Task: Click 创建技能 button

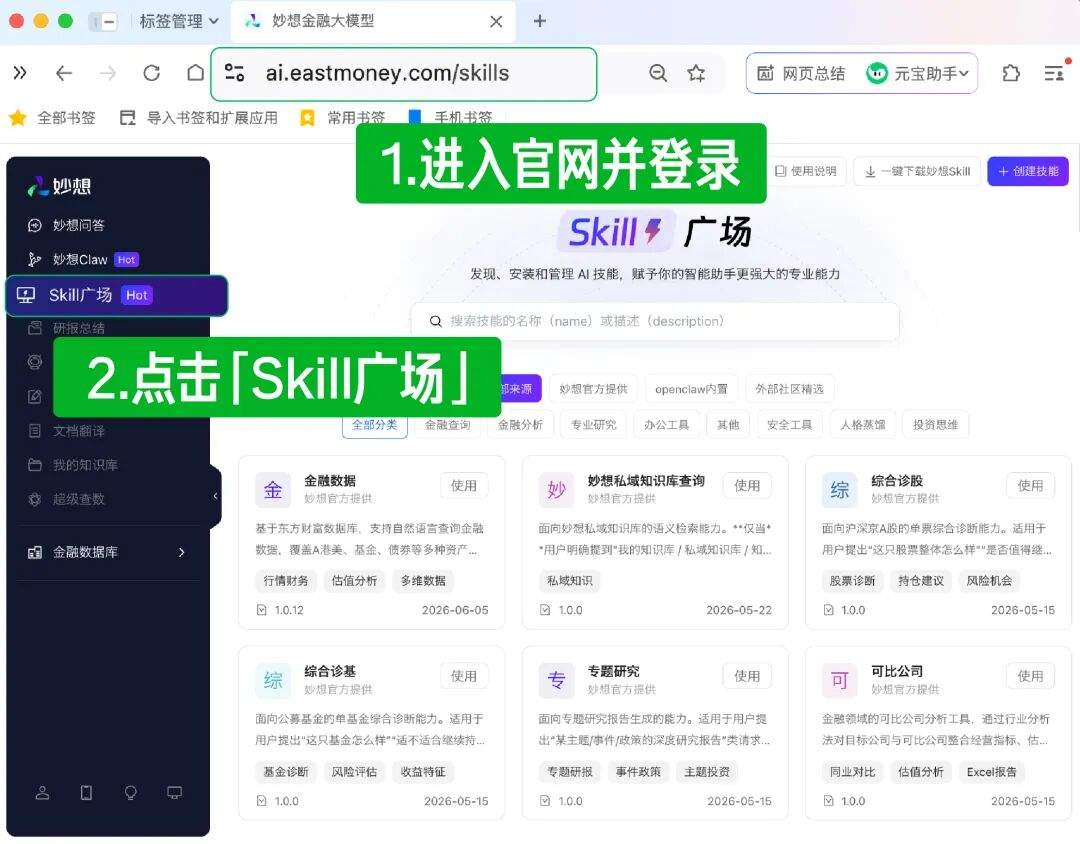Action: tap(1028, 171)
